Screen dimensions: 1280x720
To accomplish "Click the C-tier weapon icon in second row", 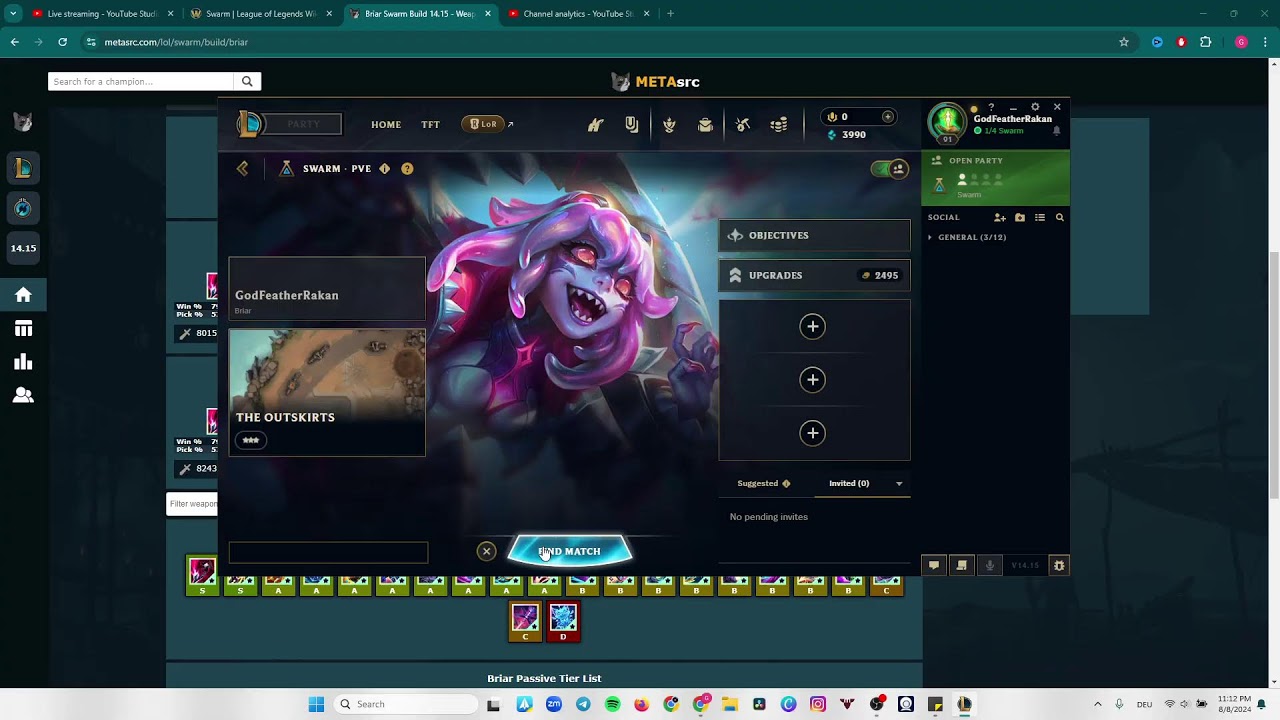I will coord(525,621).
